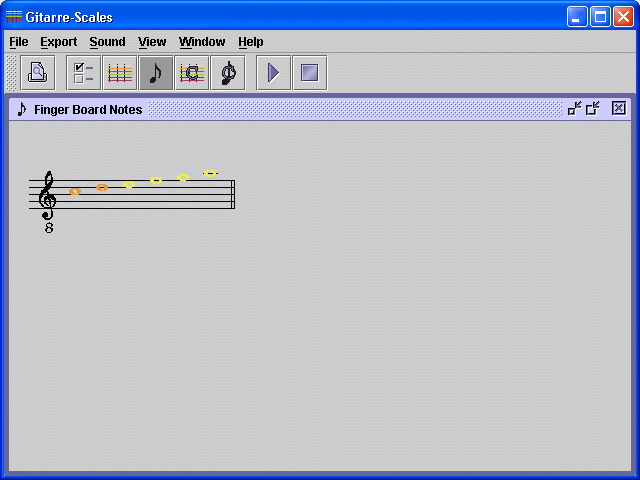640x480 pixels.
Task: Open the View menu
Action: pyautogui.click(x=152, y=42)
